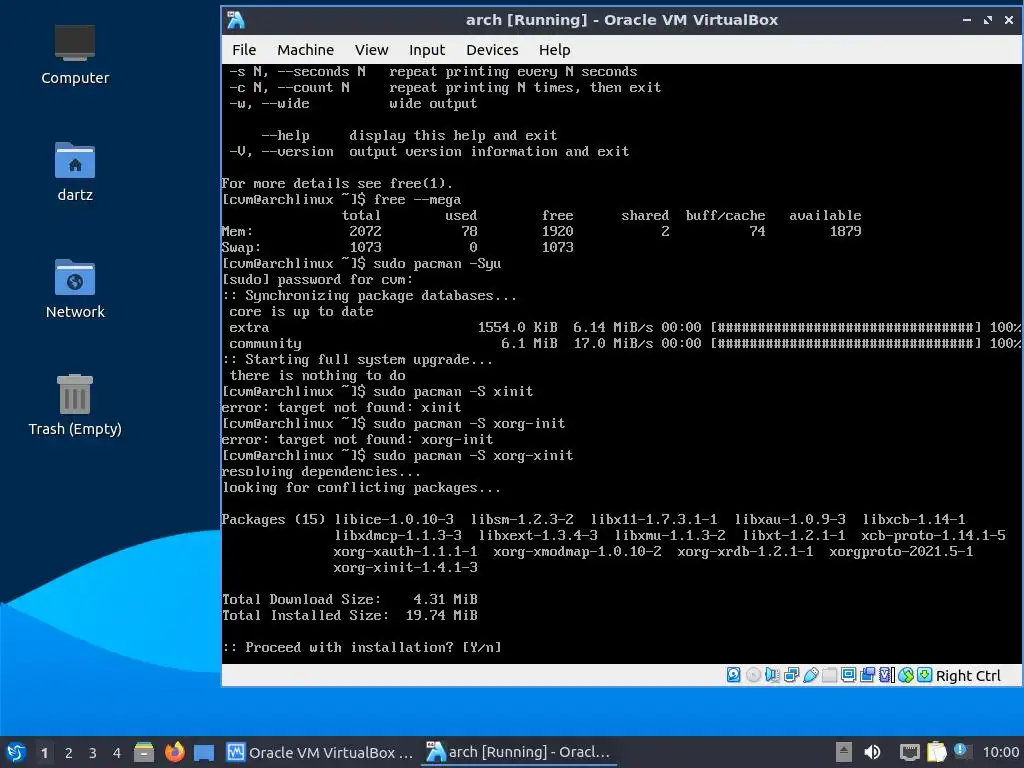Click the shared folders status icon
The width and height of the screenshot is (1024, 768).
(829, 675)
